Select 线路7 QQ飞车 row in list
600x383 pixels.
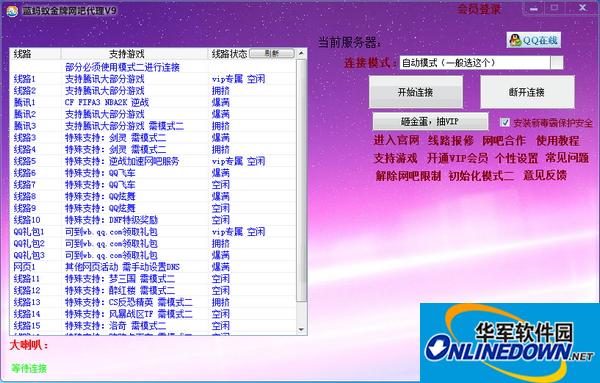pyautogui.click(x=153, y=185)
